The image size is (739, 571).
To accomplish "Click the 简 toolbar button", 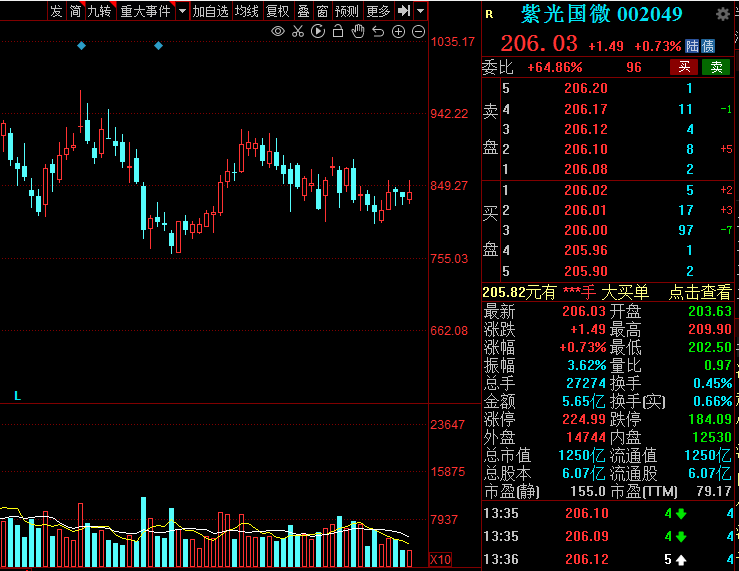I will 75,11.
